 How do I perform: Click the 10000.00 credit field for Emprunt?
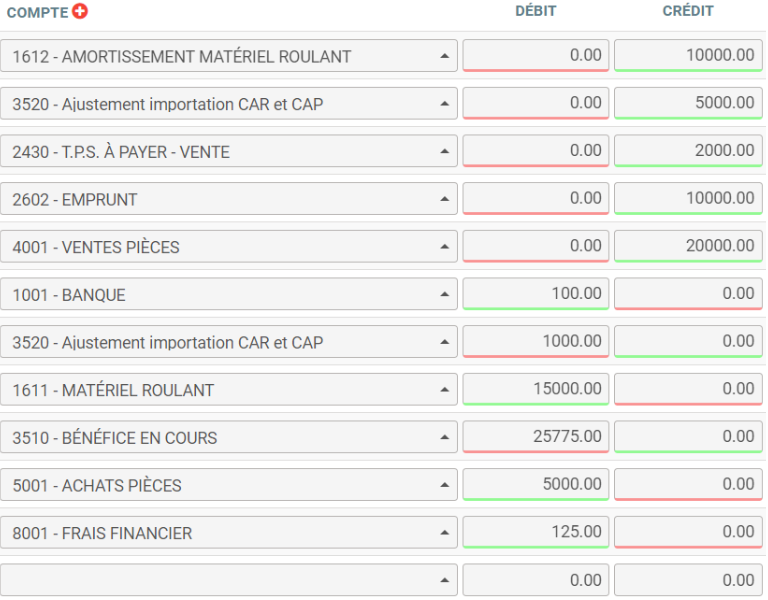[688, 198]
